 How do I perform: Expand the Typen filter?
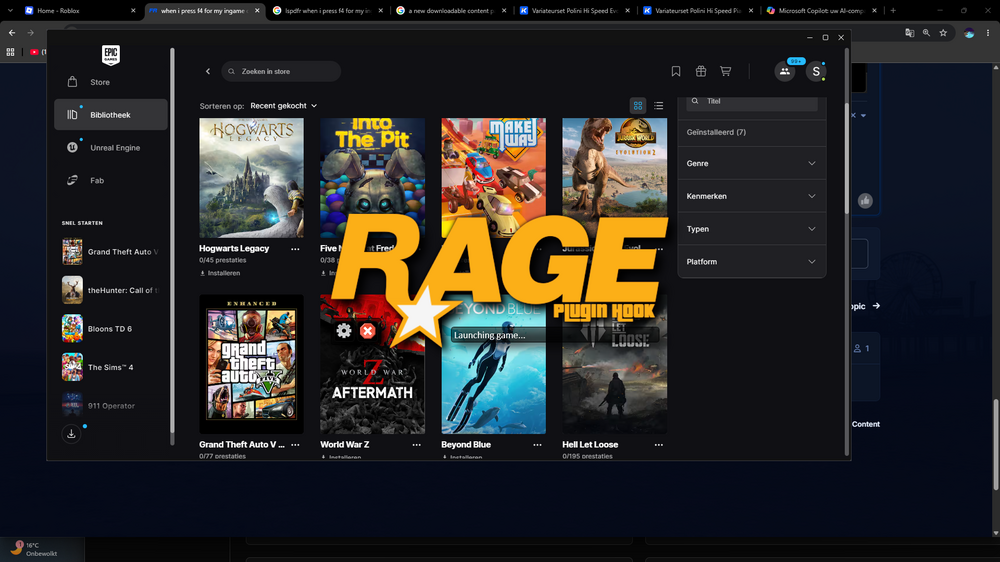(x=751, y=229)
